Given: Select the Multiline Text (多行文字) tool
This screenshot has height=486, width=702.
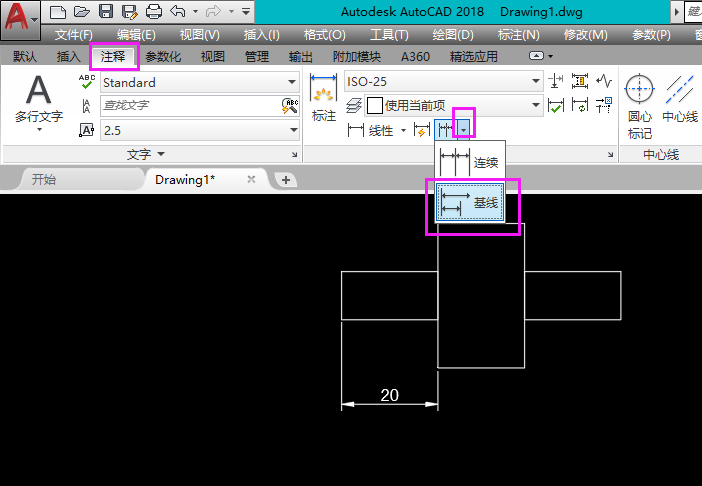Looking at the screenshot, I should (39, 103).
